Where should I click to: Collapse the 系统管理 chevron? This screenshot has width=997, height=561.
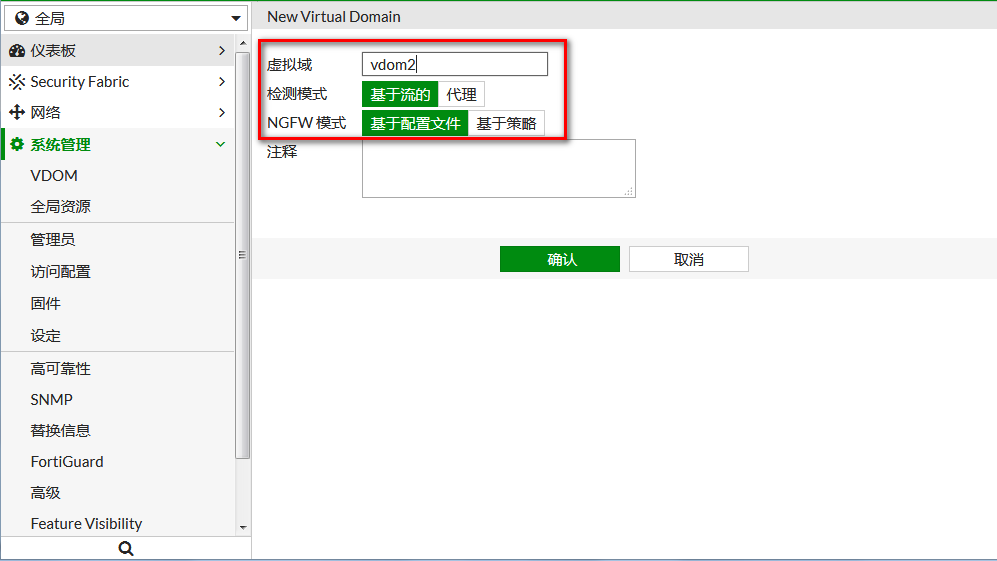(x=221, y=144)
